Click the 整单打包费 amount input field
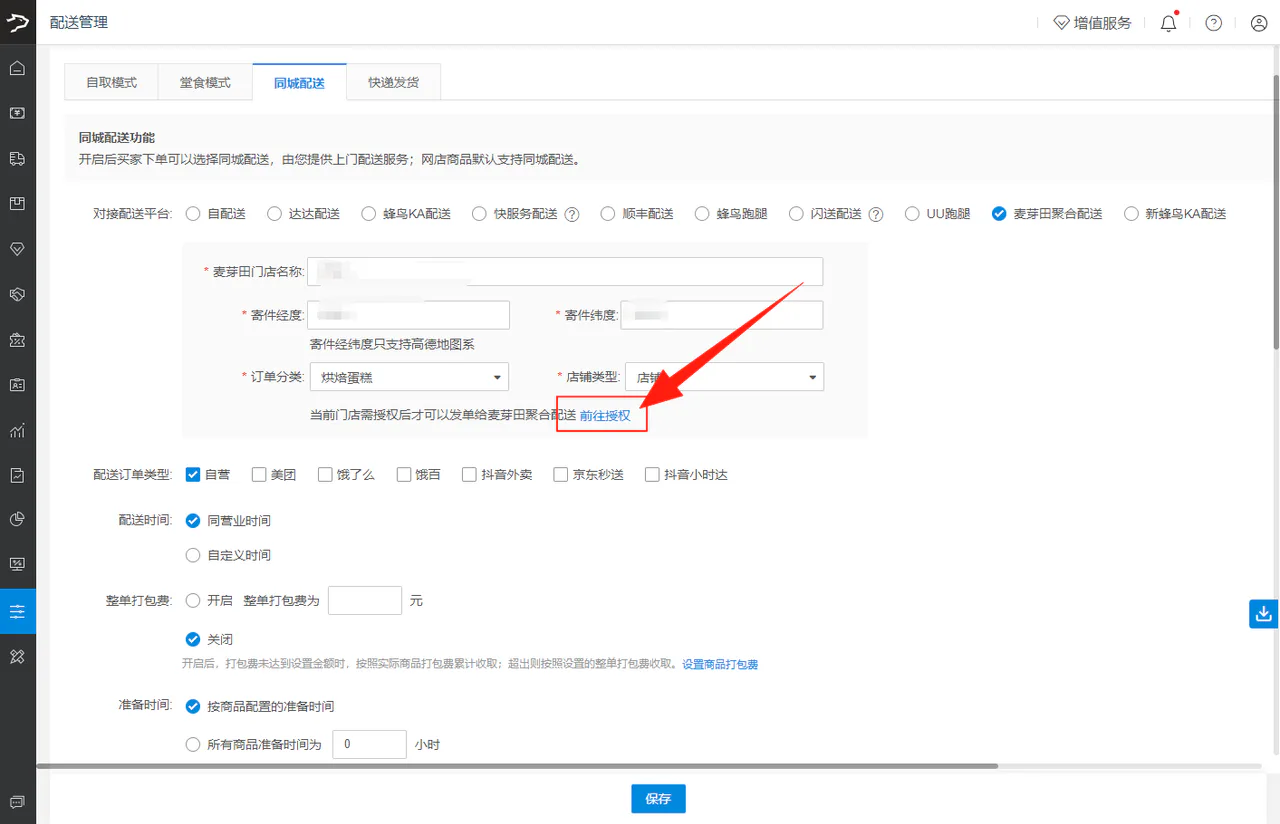 click(365, 600)
